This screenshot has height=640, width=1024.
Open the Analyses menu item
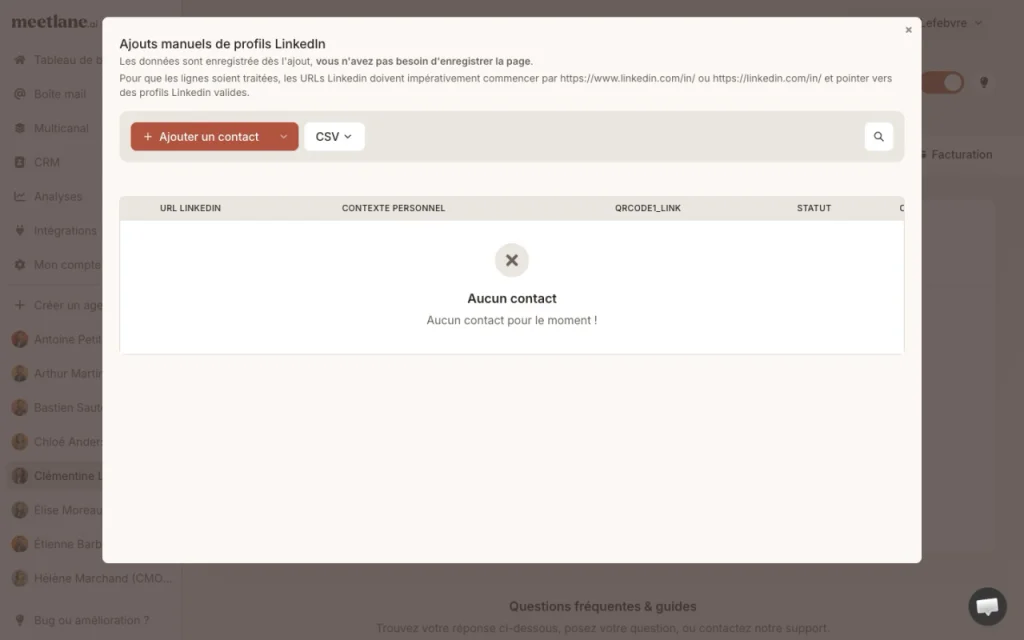pyautogui.click(x=58, y=196)
